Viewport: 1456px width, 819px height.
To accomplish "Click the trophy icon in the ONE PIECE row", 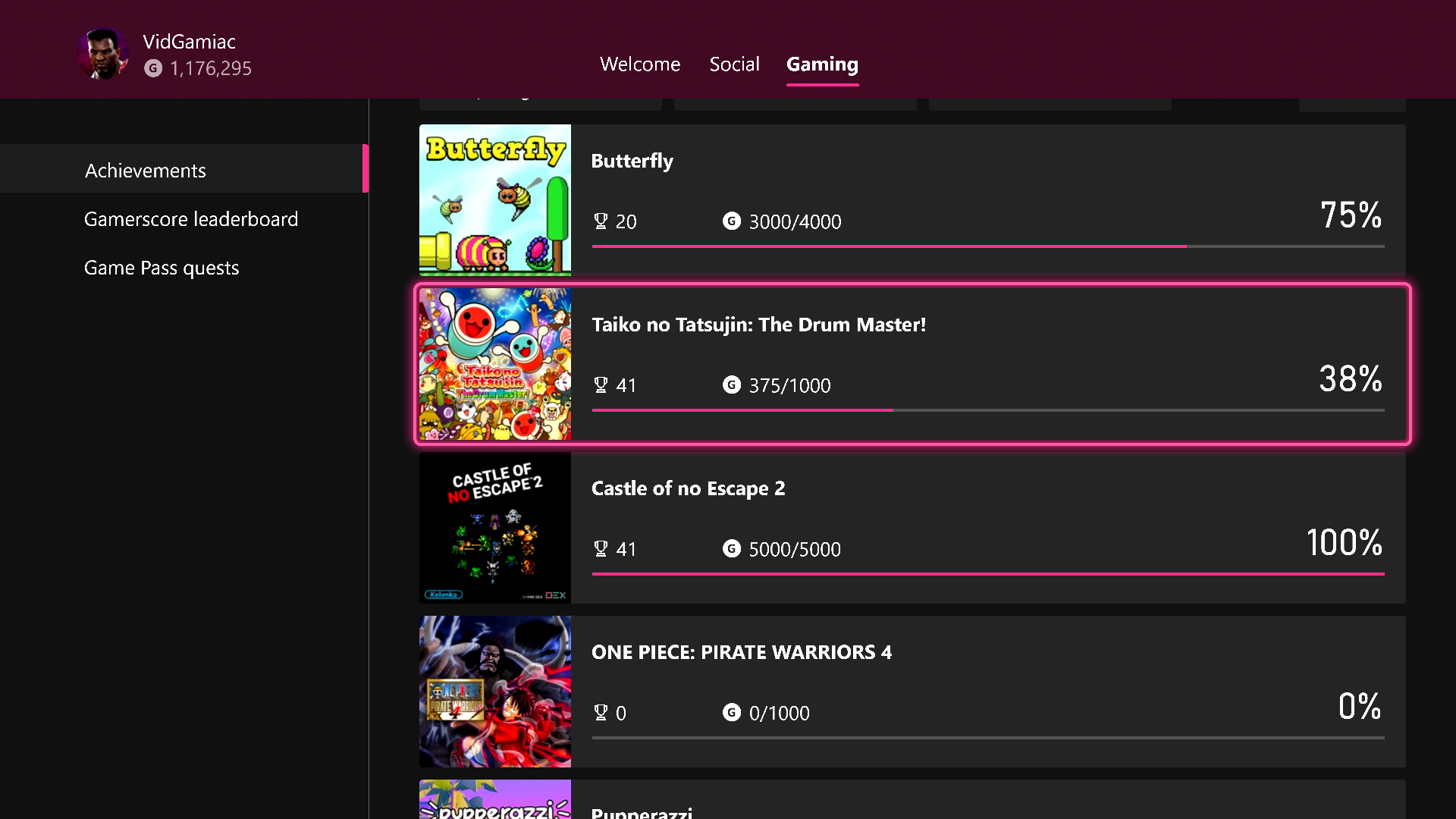I will coord(601,713).
